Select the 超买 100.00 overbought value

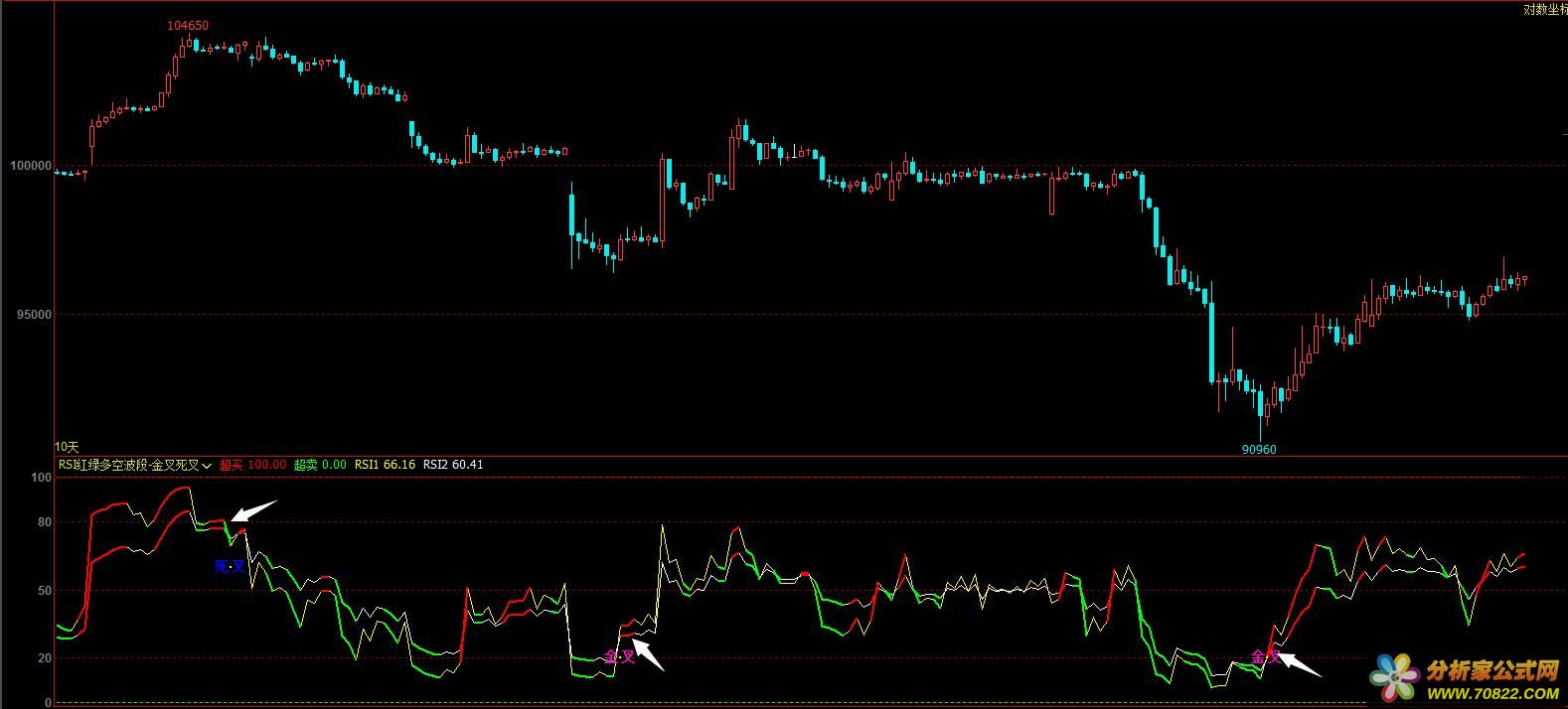tap(252, 465)
